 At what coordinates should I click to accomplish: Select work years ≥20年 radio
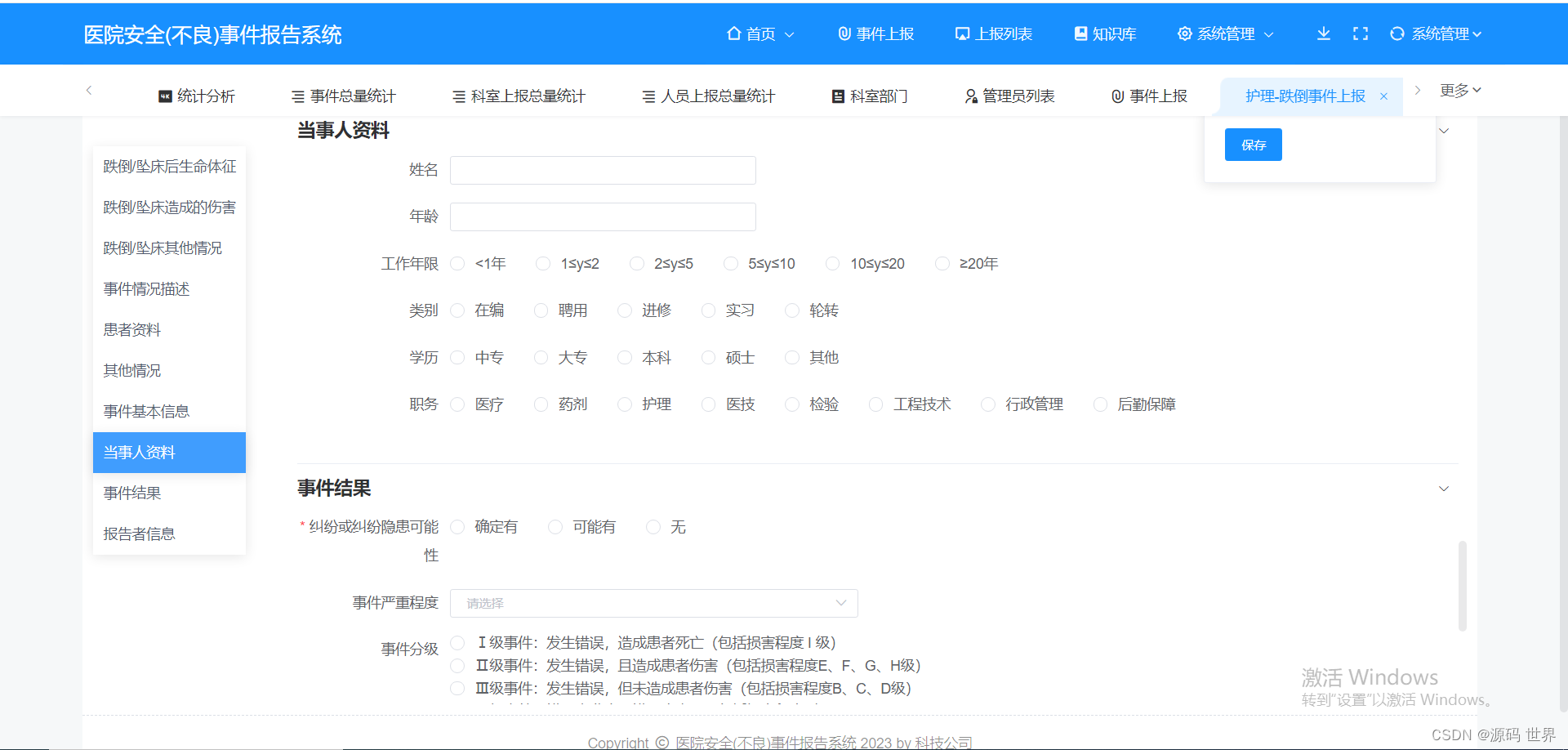(942, 263)
